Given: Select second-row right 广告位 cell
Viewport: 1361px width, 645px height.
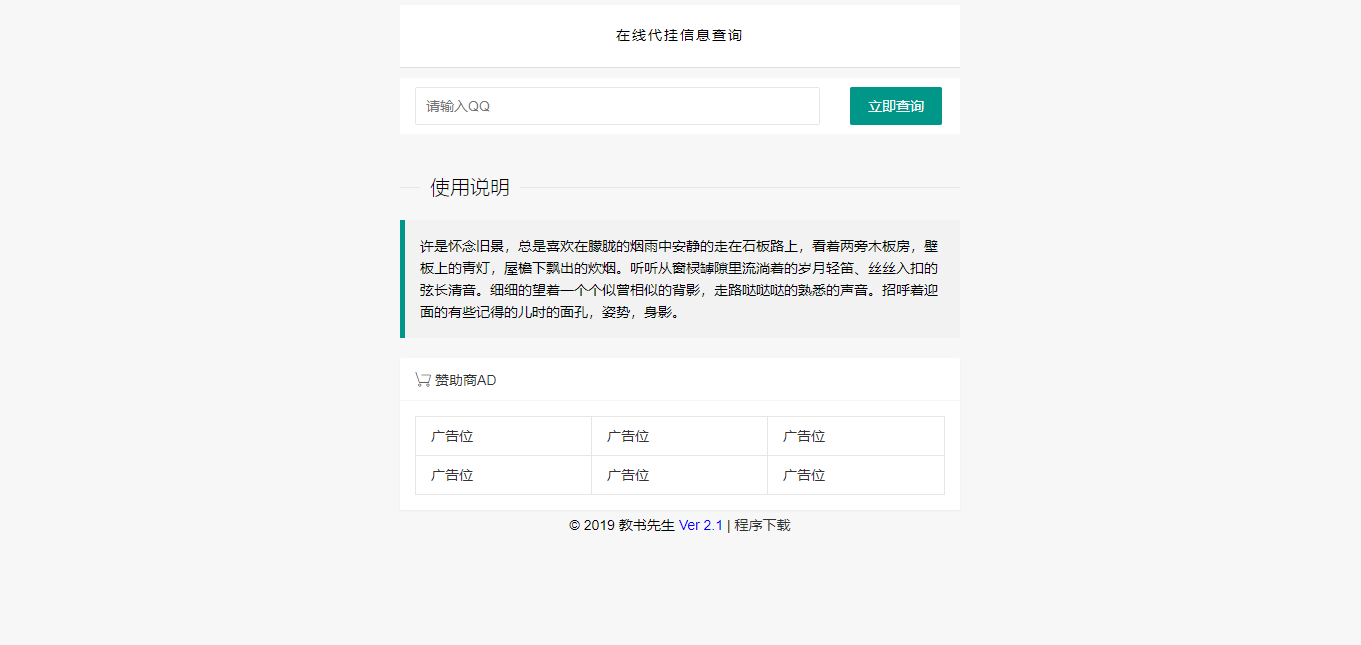Looking at the screenshot, I should [x=855, y=475].
